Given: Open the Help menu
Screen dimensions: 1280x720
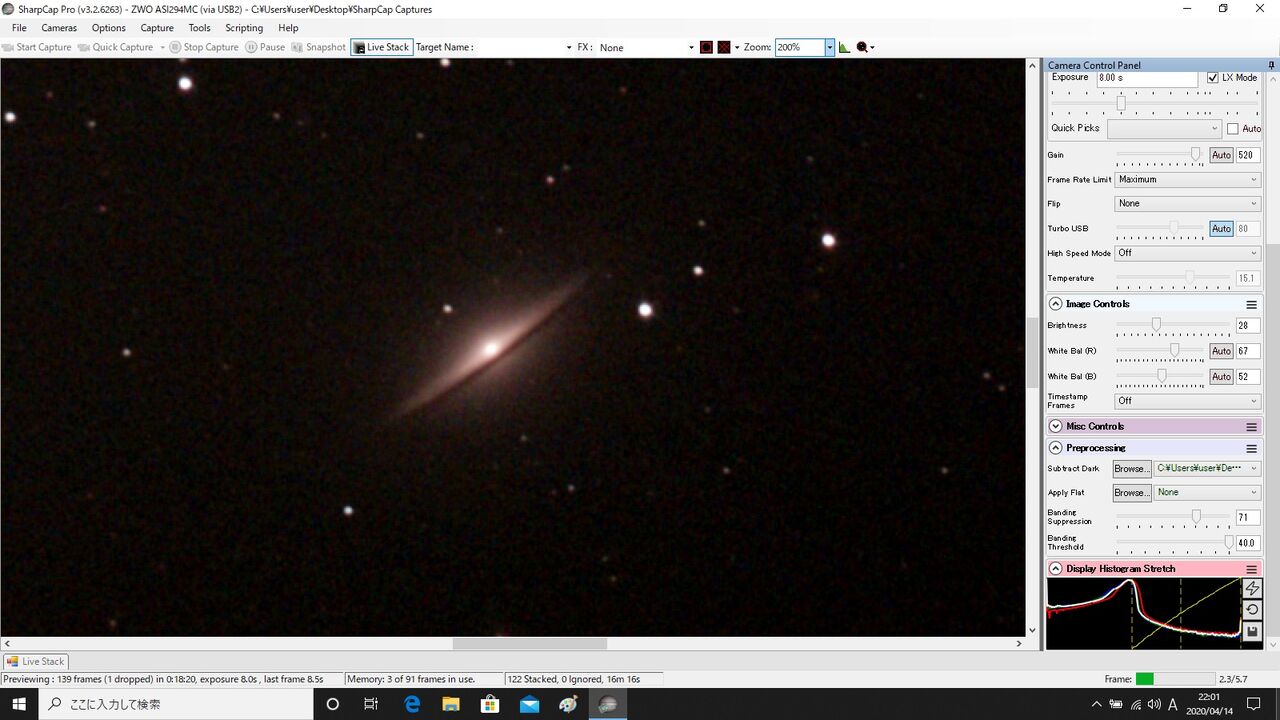Looking at the screenshot, I should click(288, 28).
